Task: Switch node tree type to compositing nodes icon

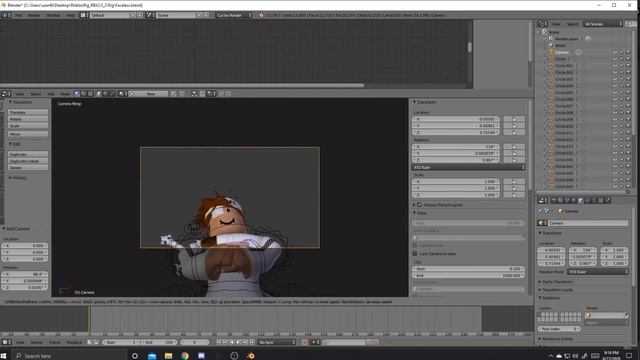Action: pyautogui.click(x=84, y=94)
